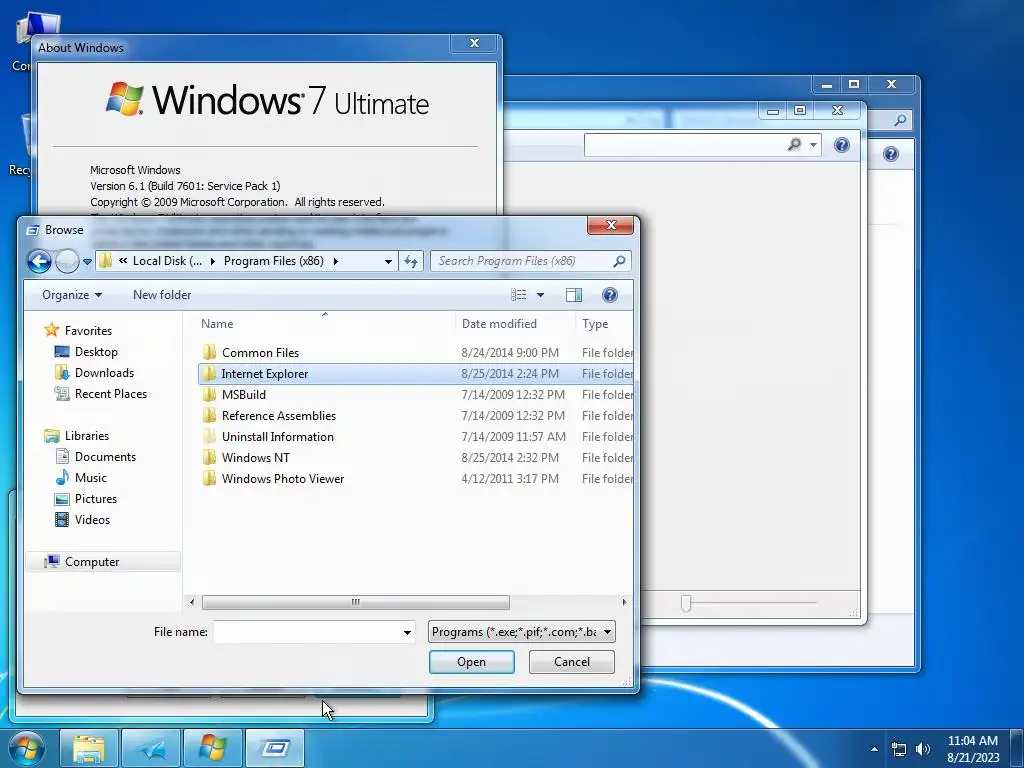Open the More options arrow for views
1024x768 pixels.
[540, 295]
